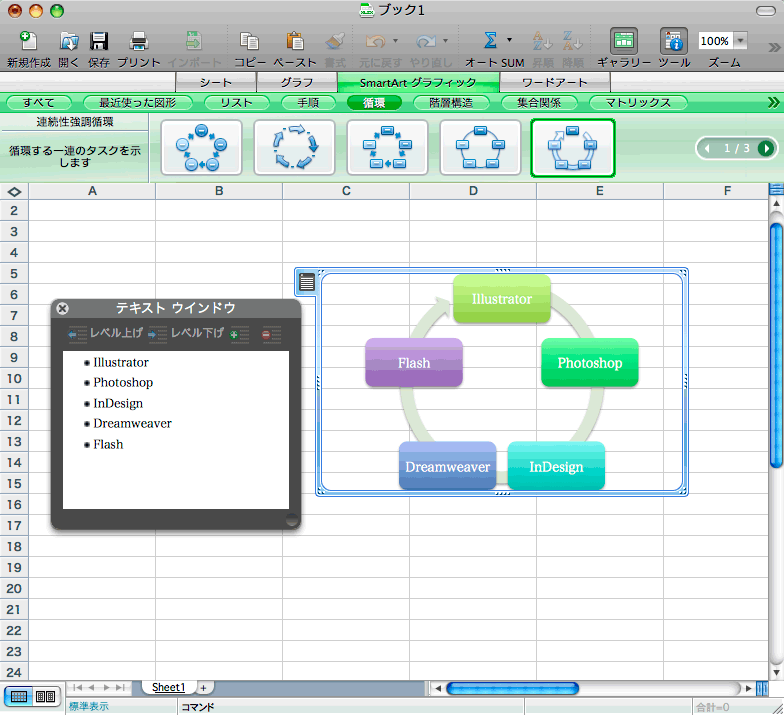Undo with the 元に戻す arrow icon

pyautogui.click(x=375, y=41)
